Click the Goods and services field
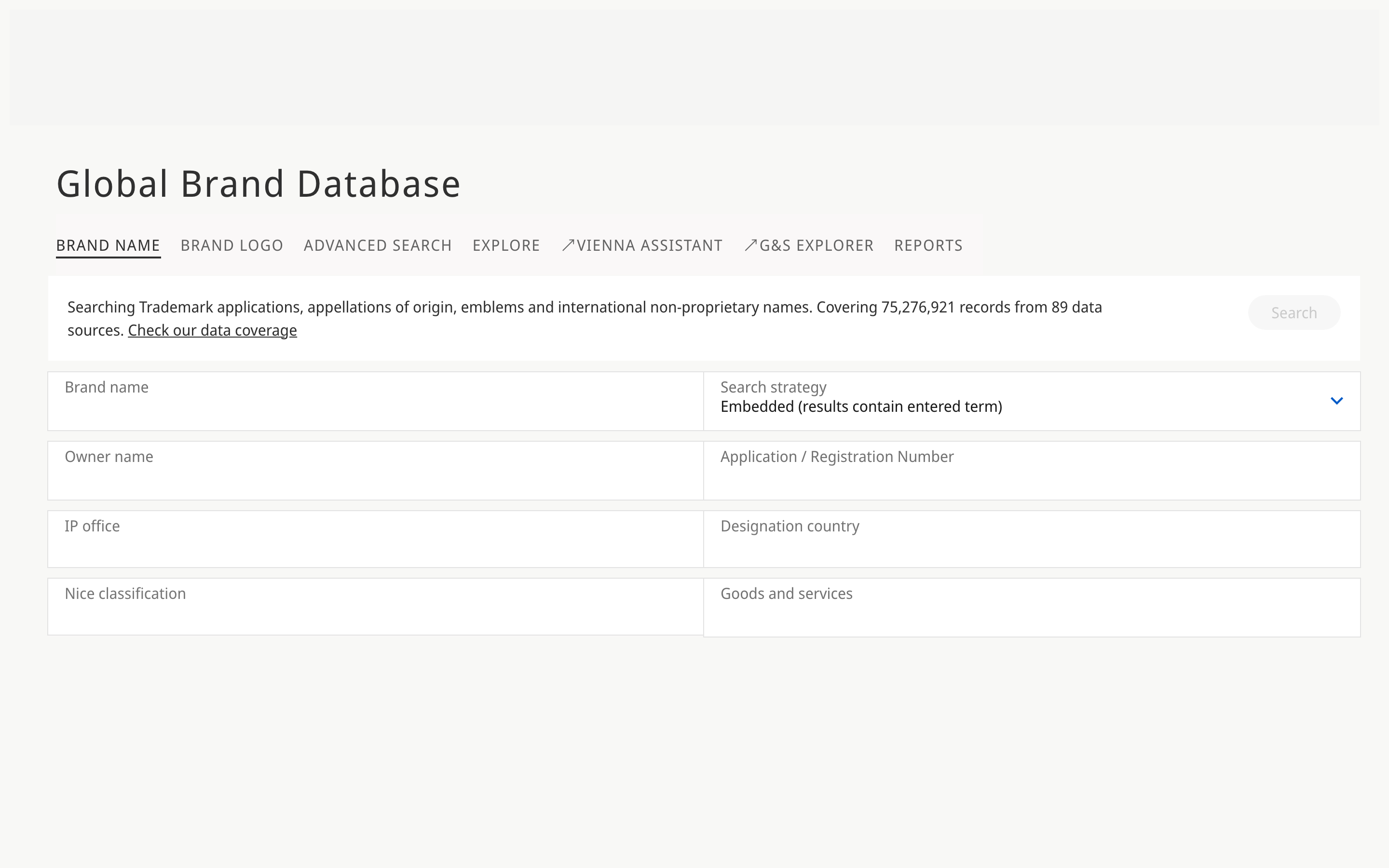Screen dimensions: 1389x868 pos(1032,608)
